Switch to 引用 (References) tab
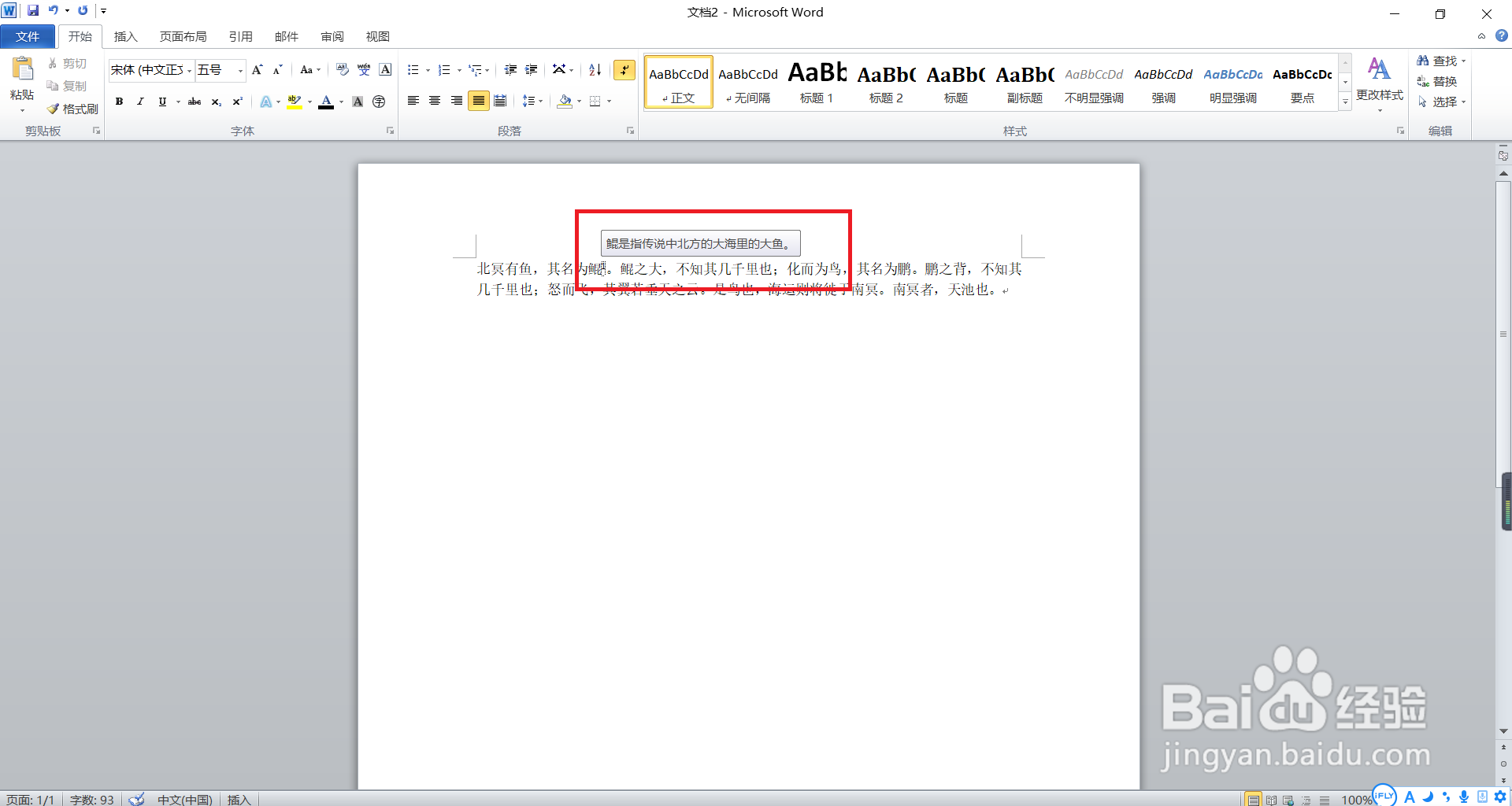The width and height of the screenshot is (1512, 806). pos(240,36)
